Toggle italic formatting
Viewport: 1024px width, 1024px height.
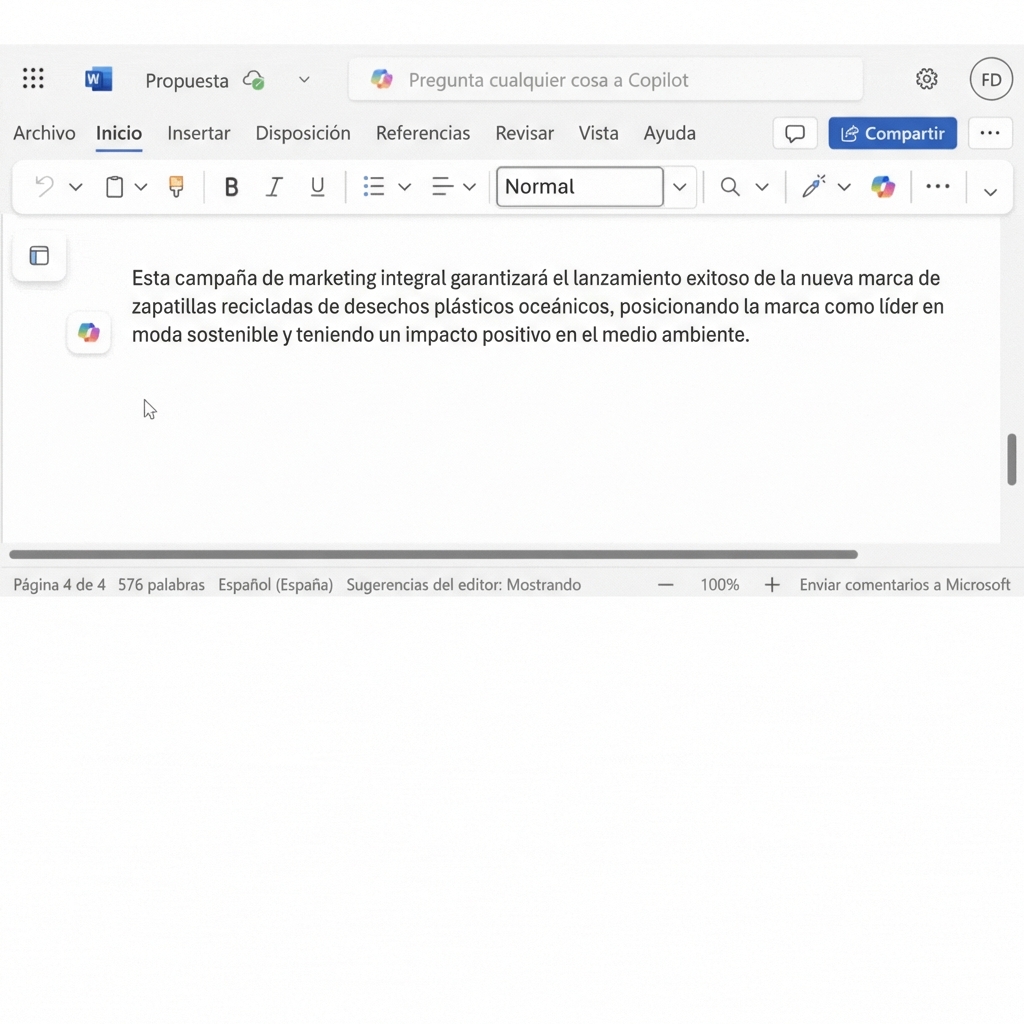274,186
